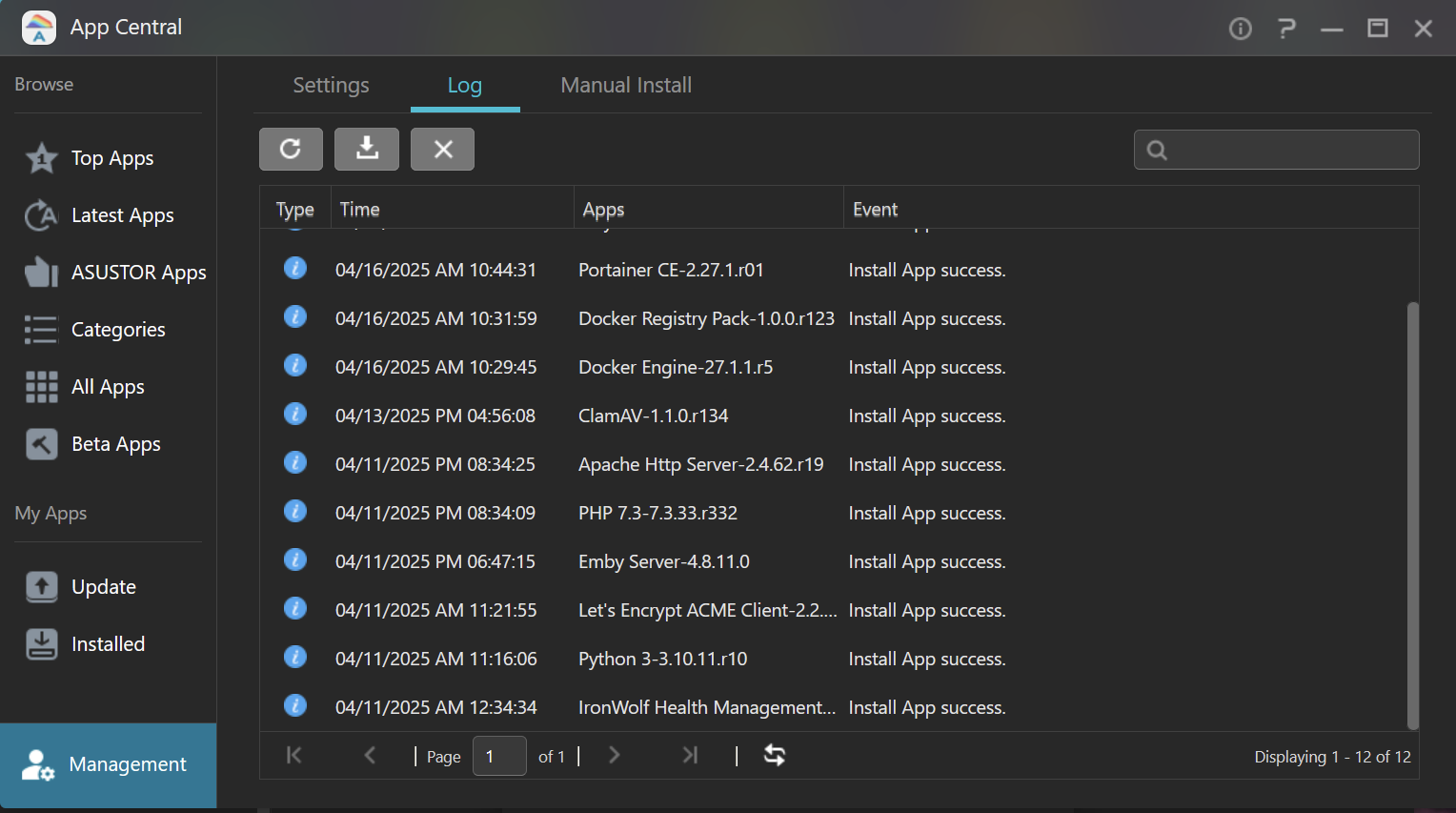Click the pagination reload icon

[x=775, y=756]
